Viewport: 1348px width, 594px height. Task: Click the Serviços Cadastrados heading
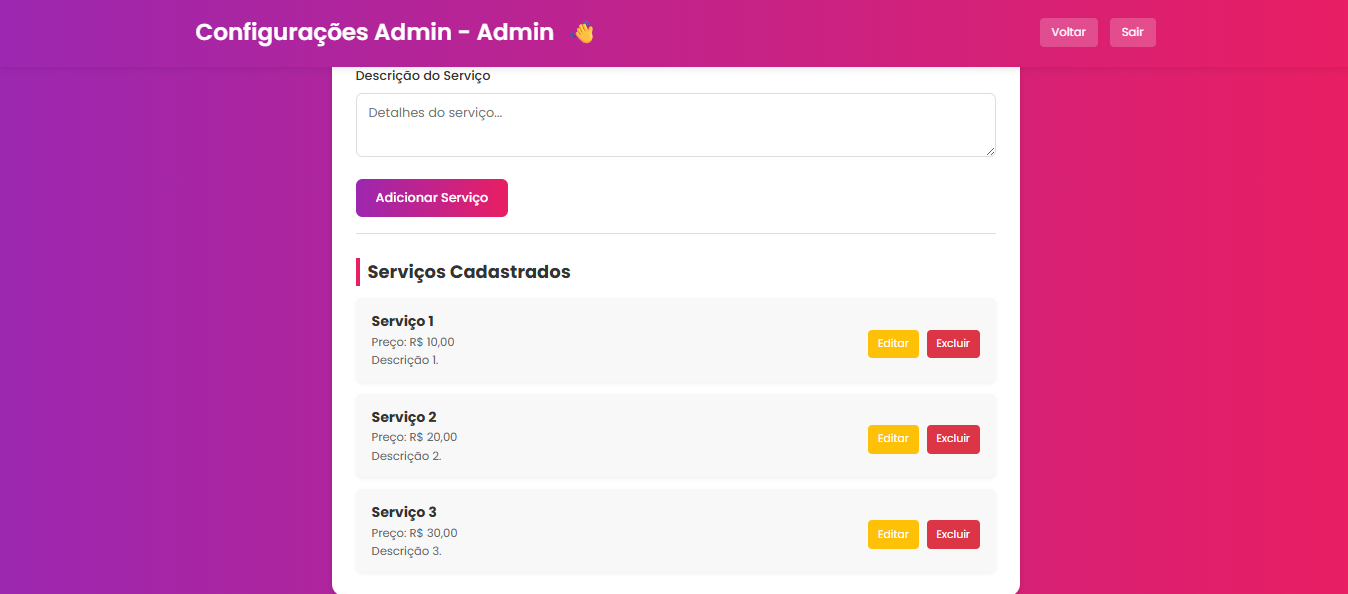(468, 272)
